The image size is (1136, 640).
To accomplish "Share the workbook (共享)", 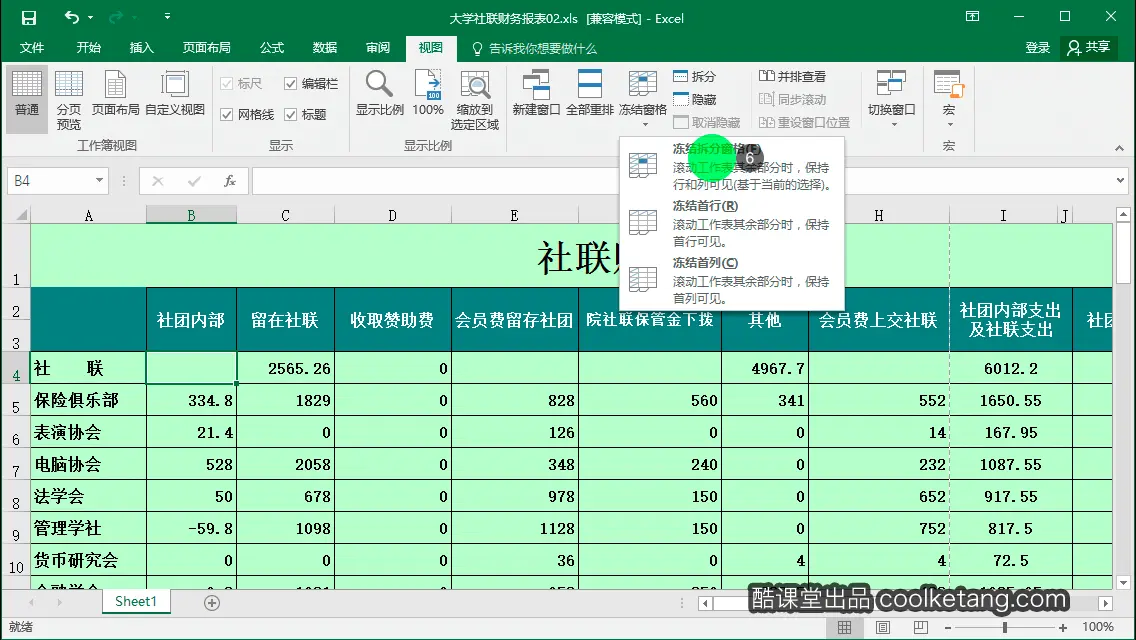I will coord(1089,48).
